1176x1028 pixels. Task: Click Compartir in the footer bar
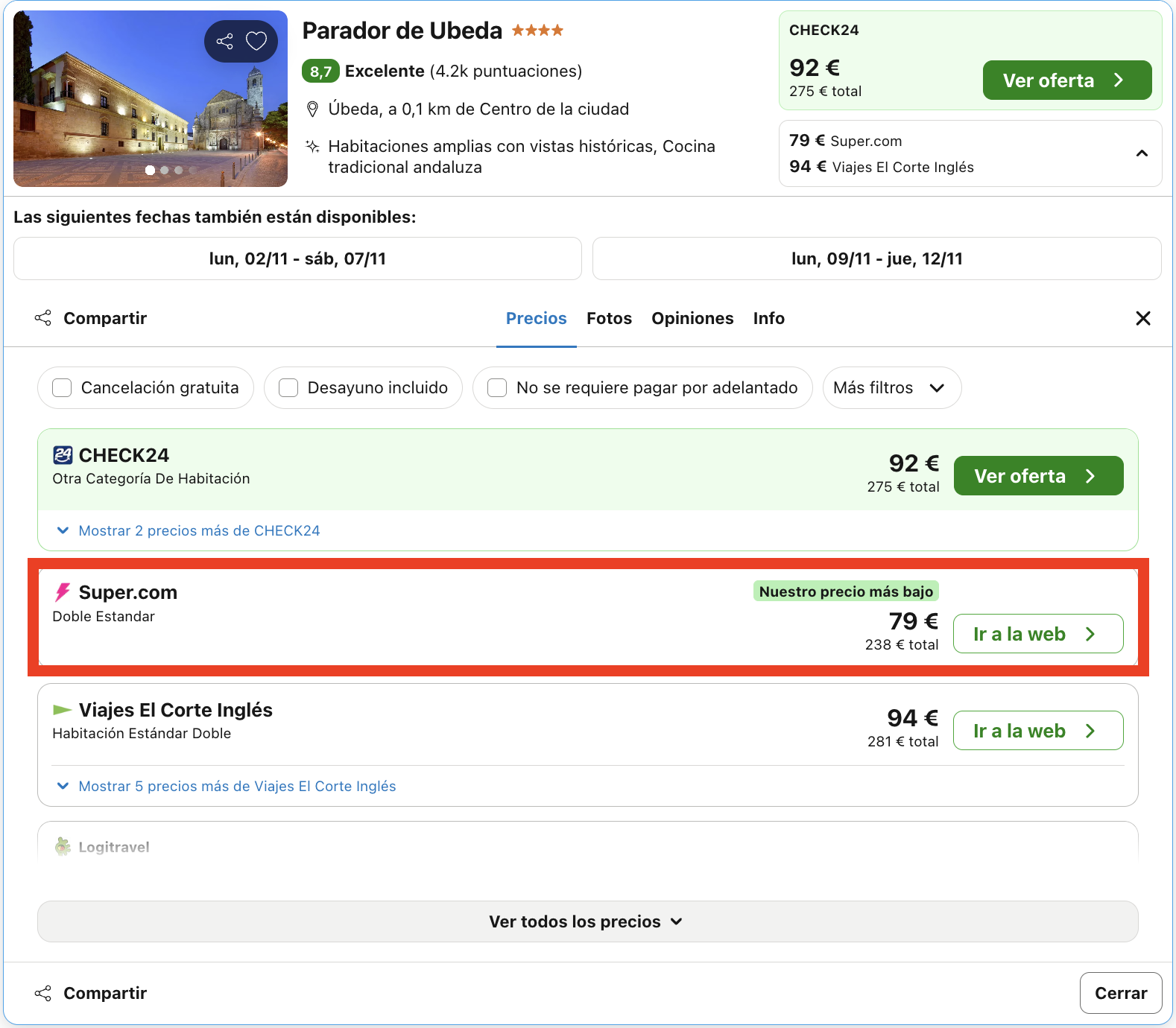tap(91, 993)
